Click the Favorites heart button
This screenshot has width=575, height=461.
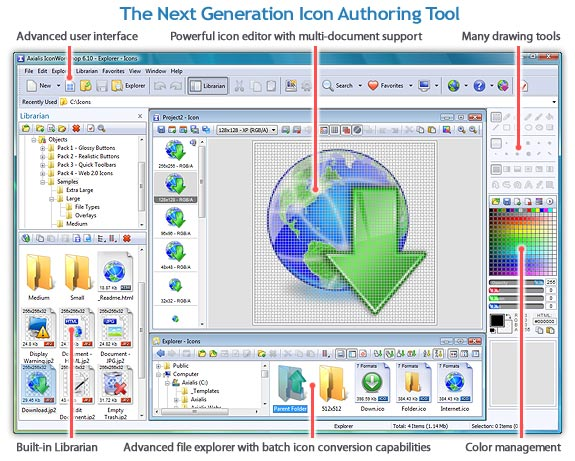point(385,86)
